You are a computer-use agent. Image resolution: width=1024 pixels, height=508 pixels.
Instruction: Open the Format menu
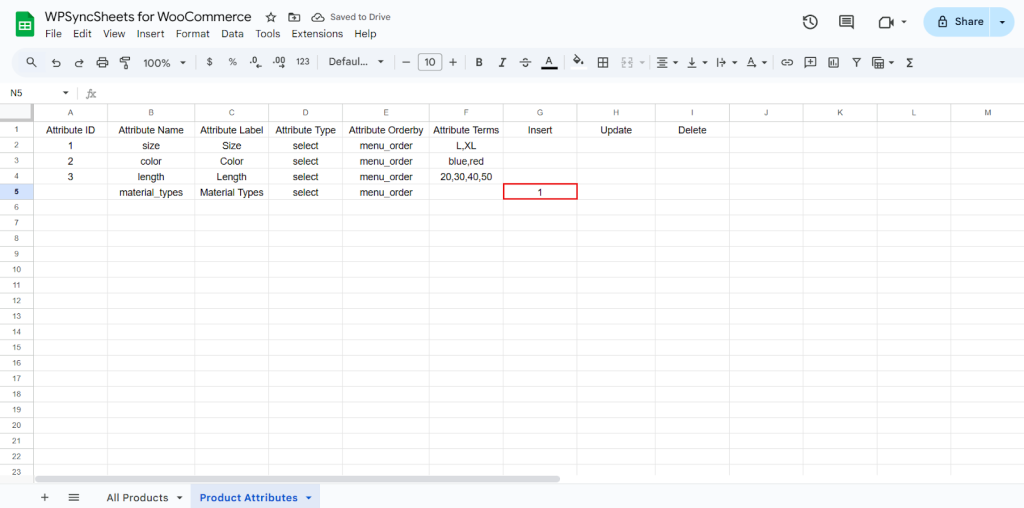(x=193, y=34)
